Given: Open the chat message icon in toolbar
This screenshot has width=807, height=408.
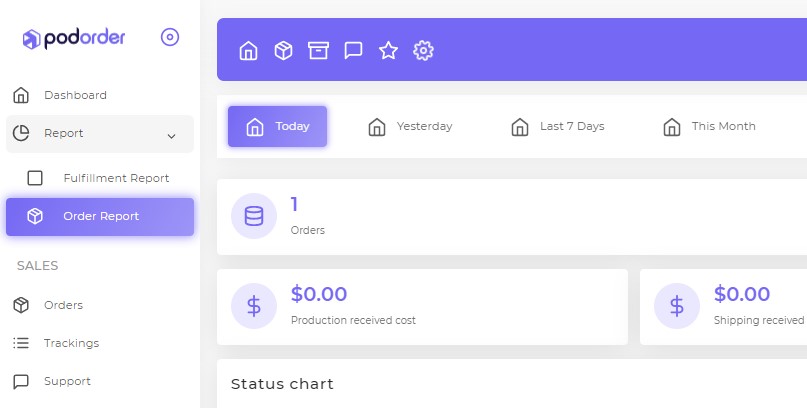Looking at the screenshot, I should 353,50.
